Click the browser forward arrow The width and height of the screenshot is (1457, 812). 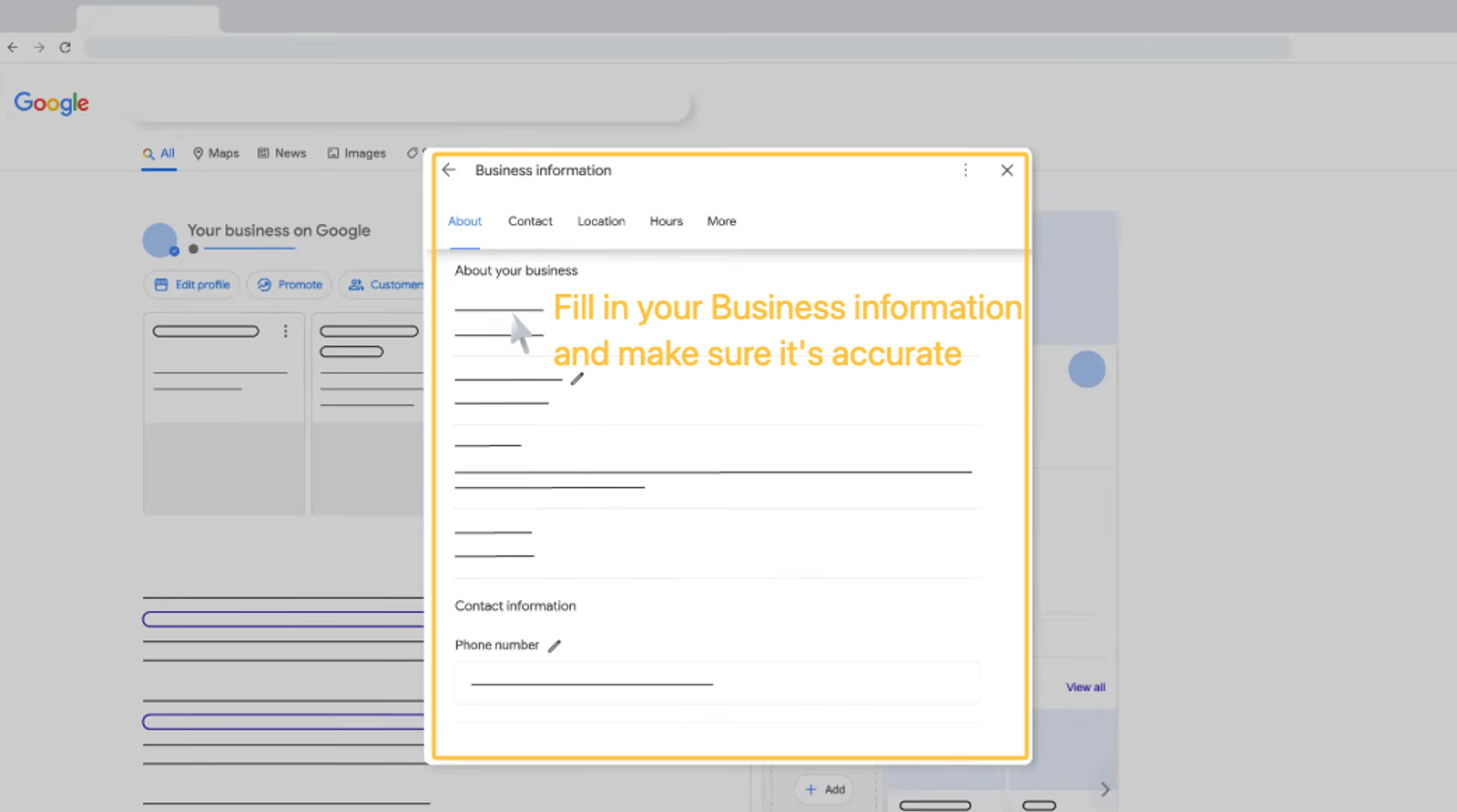[x=39, y=47]
